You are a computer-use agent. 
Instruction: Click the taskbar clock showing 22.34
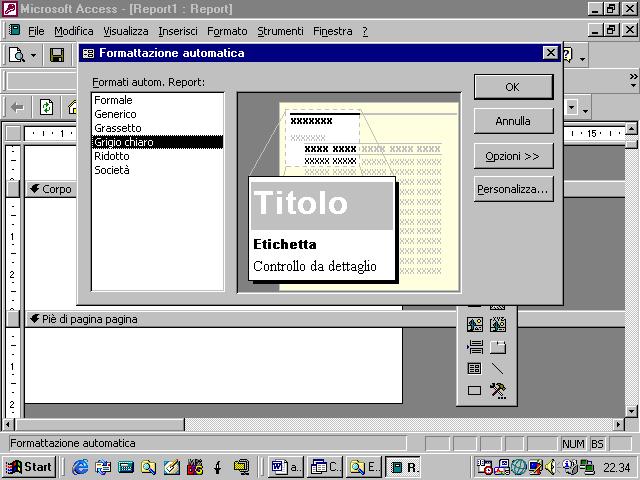pyautogui.click(x=617, y=467)
